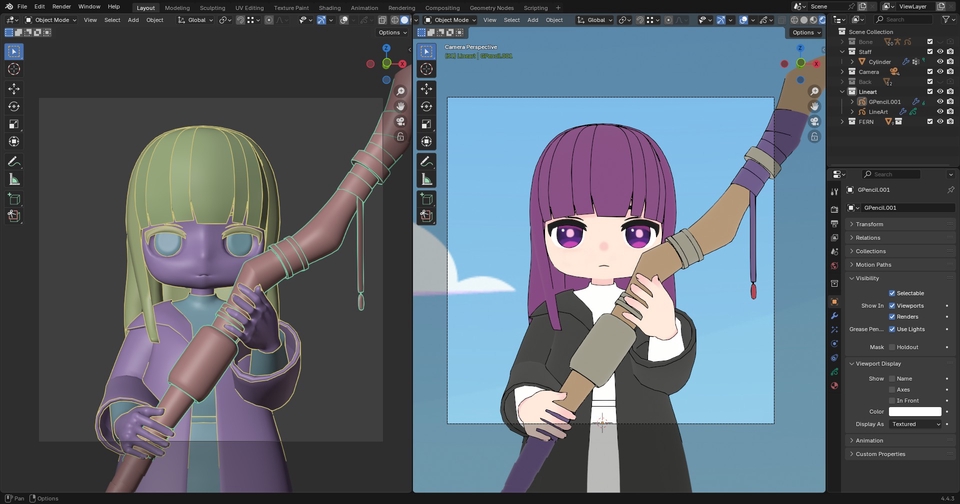960x504 pixels.
Task: Hide the Camera collection with eye icon
Action: point(940,72)
